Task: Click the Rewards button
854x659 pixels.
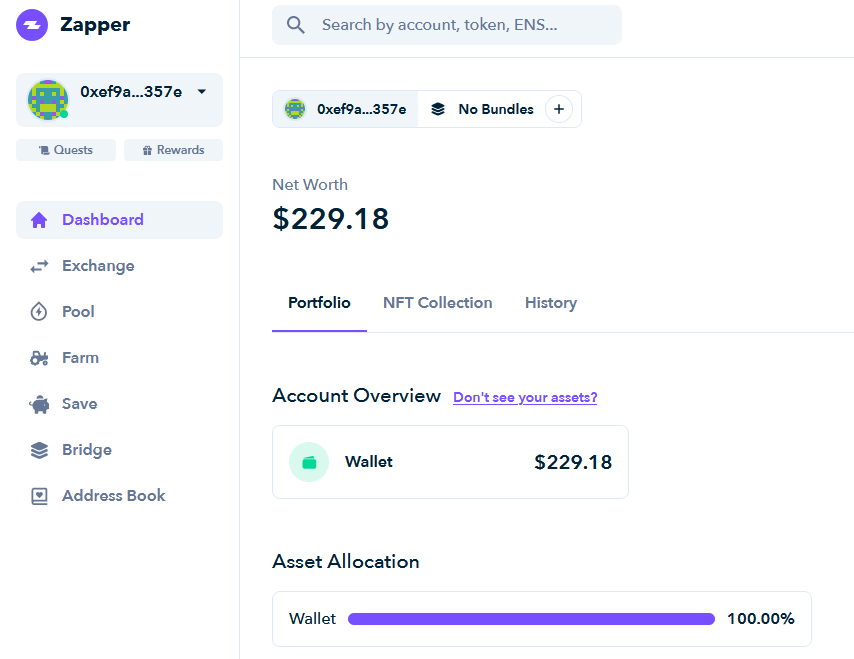Action: [x=173, y=149]
